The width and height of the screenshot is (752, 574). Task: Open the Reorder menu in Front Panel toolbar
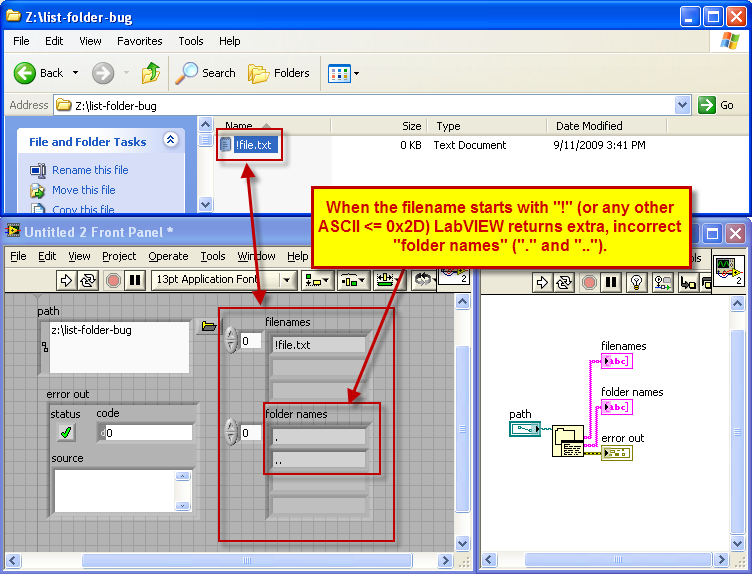click(x=423, y=280)
